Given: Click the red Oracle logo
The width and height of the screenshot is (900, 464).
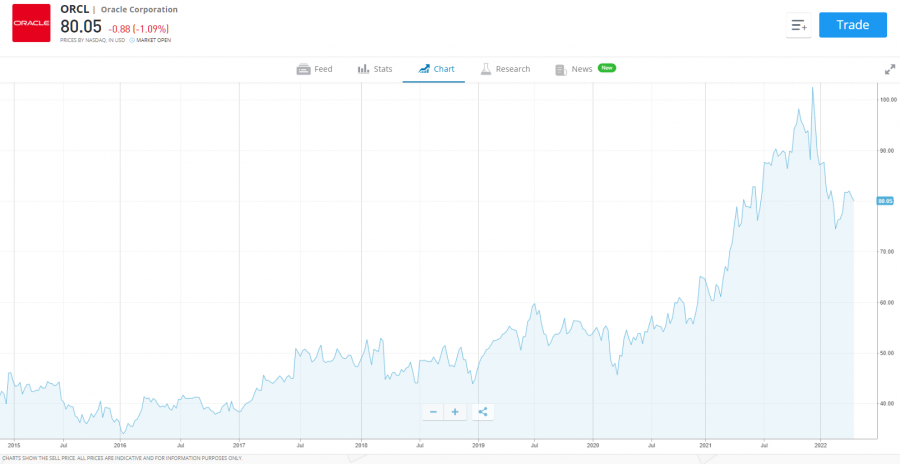Looking at the screenshot, I should [x=32, y=23].
